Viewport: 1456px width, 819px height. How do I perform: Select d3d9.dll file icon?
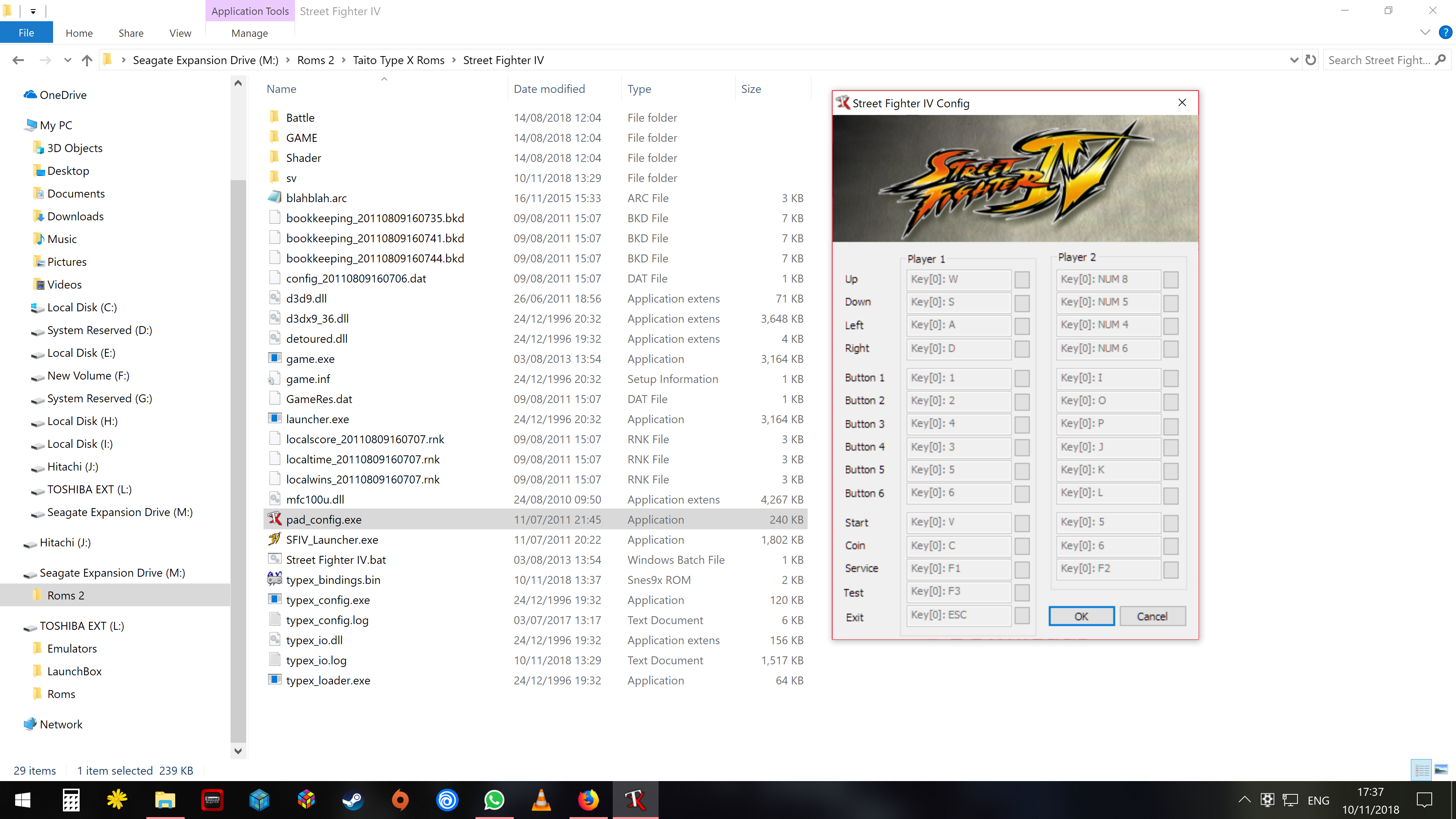[x=275, y=298]
